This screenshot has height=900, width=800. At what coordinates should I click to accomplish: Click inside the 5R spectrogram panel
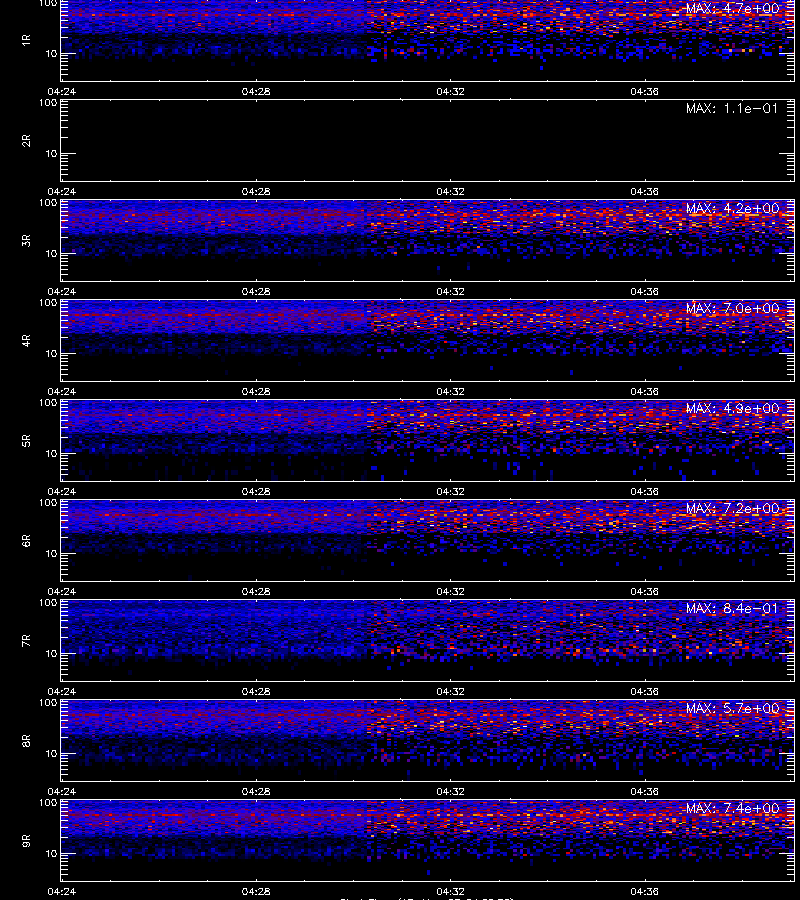428,440
